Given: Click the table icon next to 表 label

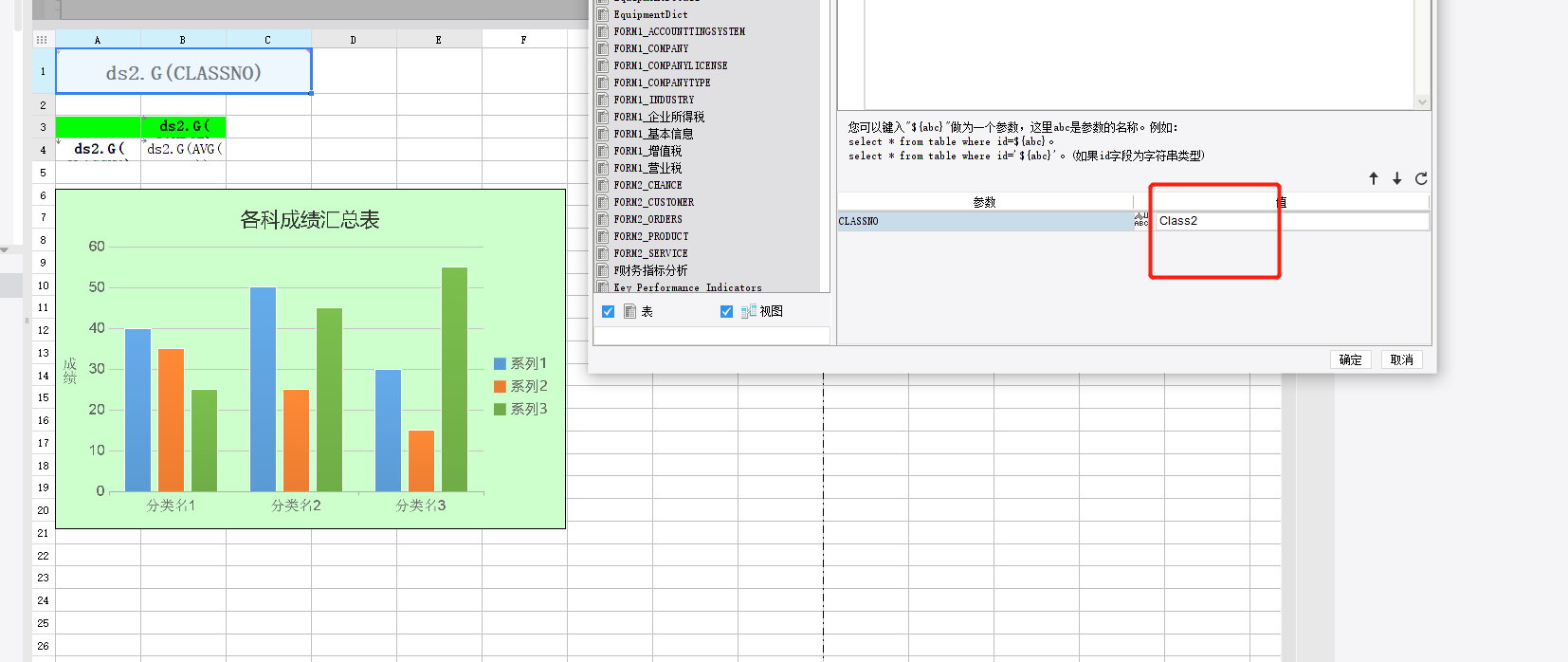Looking at the screenshot, I should [629, 311].
